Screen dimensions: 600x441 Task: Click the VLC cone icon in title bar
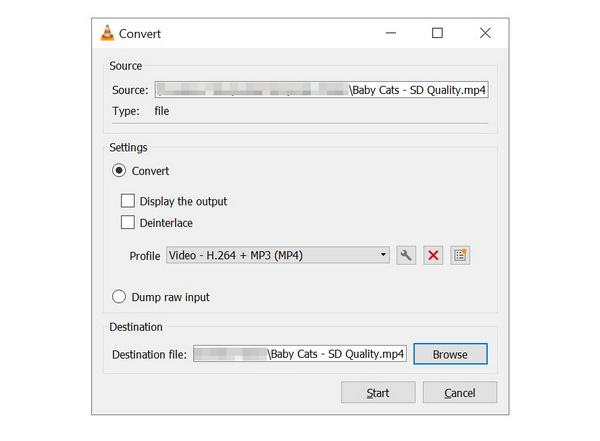pos(108,33)
